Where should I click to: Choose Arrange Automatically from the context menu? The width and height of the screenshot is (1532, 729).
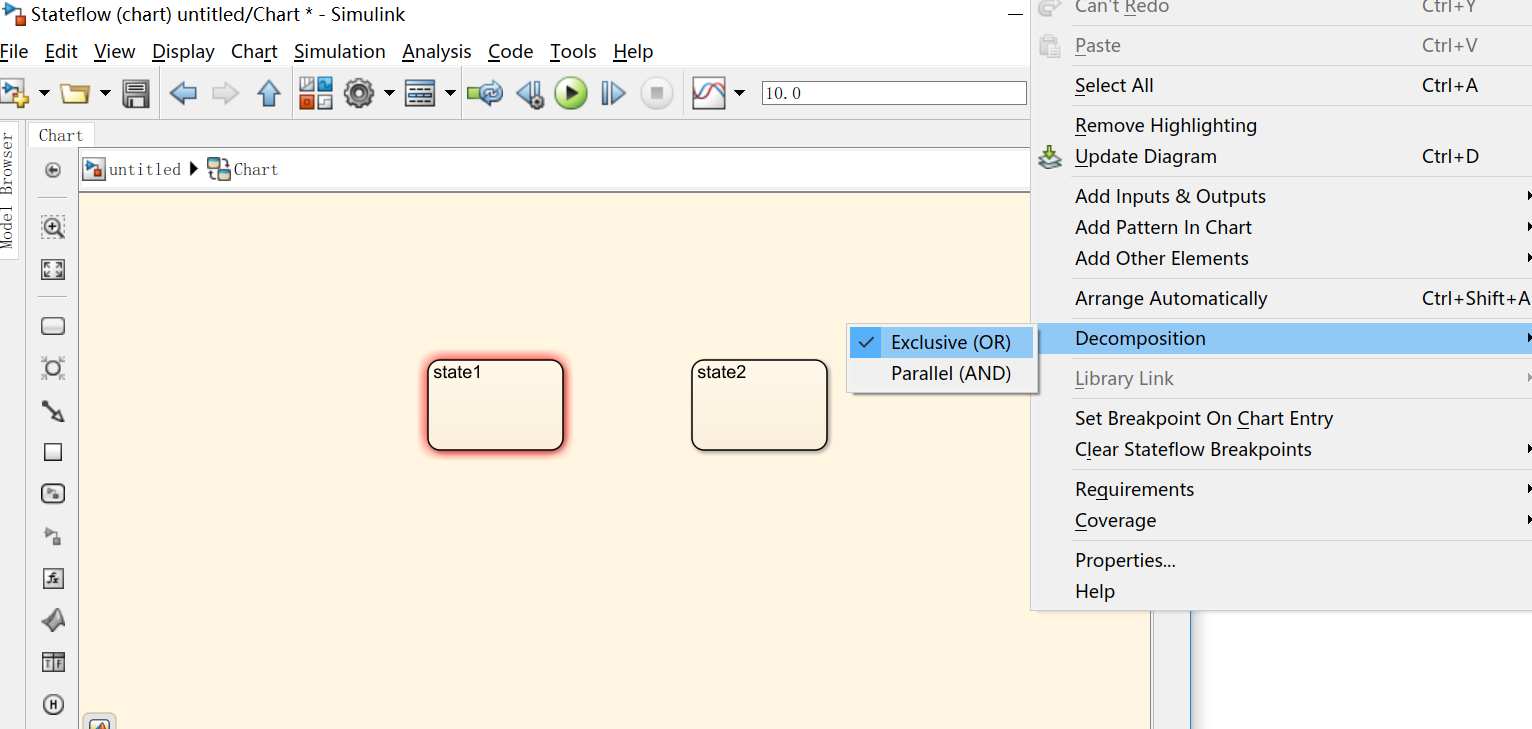pos(1171,298)
